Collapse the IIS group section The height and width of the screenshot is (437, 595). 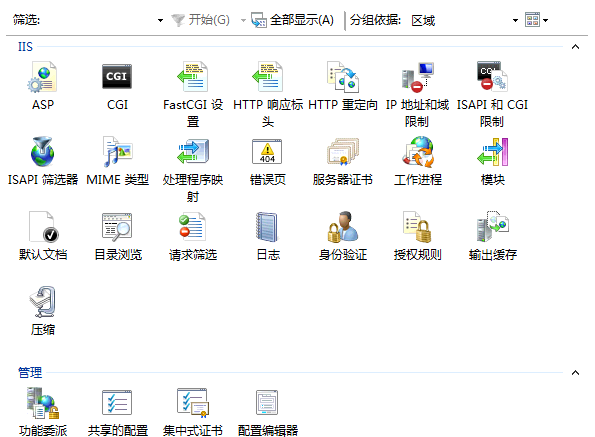[x=575, y=47]
